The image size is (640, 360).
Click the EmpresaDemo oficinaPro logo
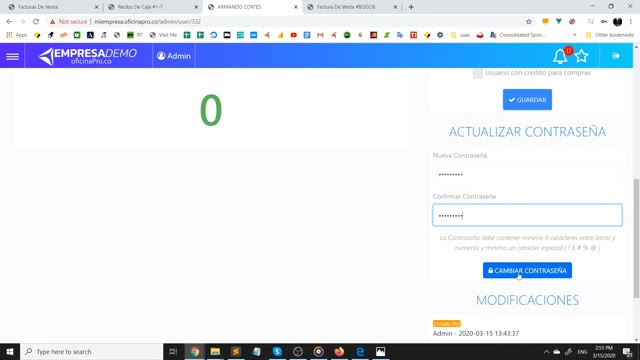87,56
